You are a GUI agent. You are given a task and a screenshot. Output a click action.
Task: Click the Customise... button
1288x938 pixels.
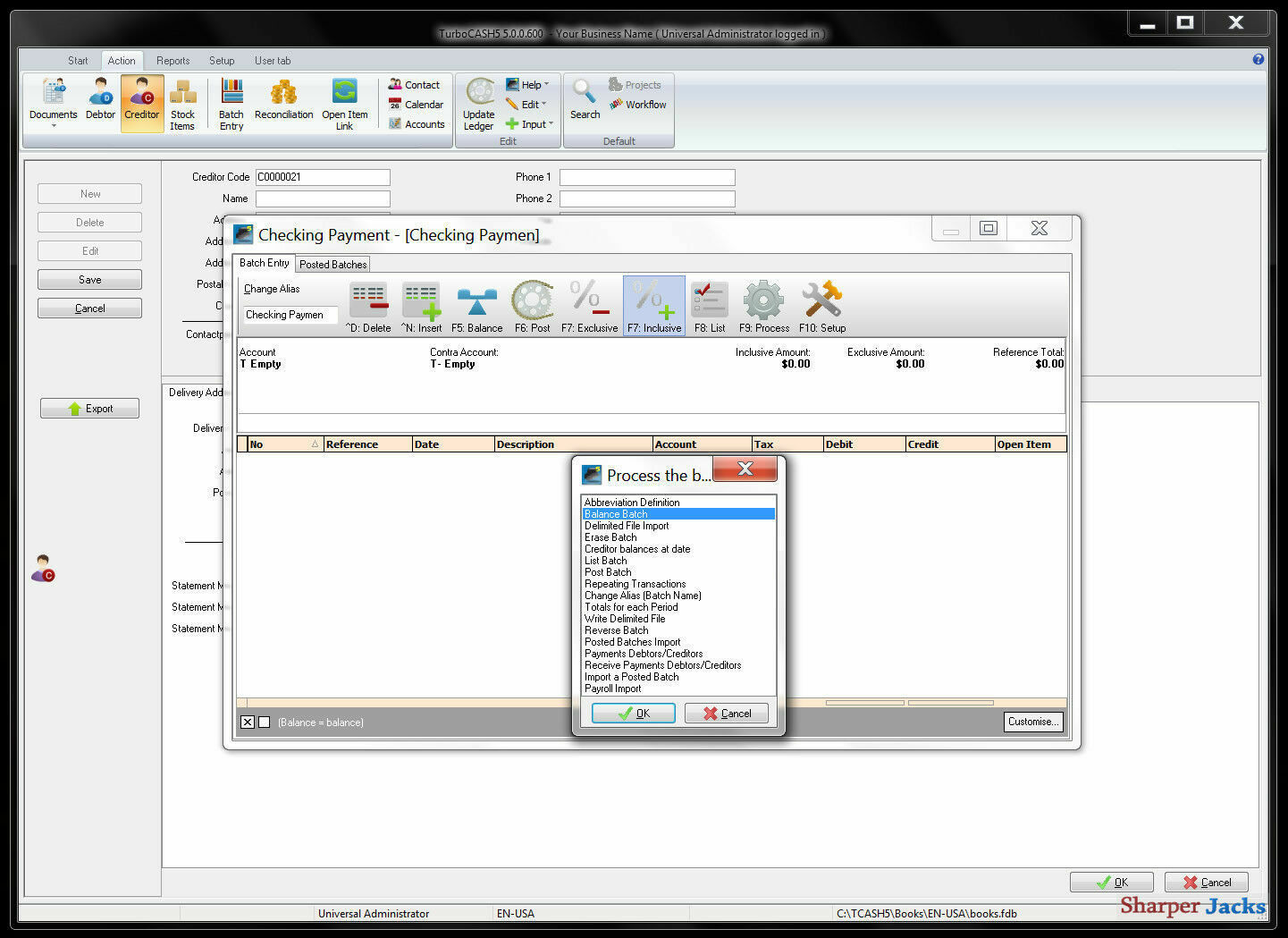click(x=1033, y=722)
